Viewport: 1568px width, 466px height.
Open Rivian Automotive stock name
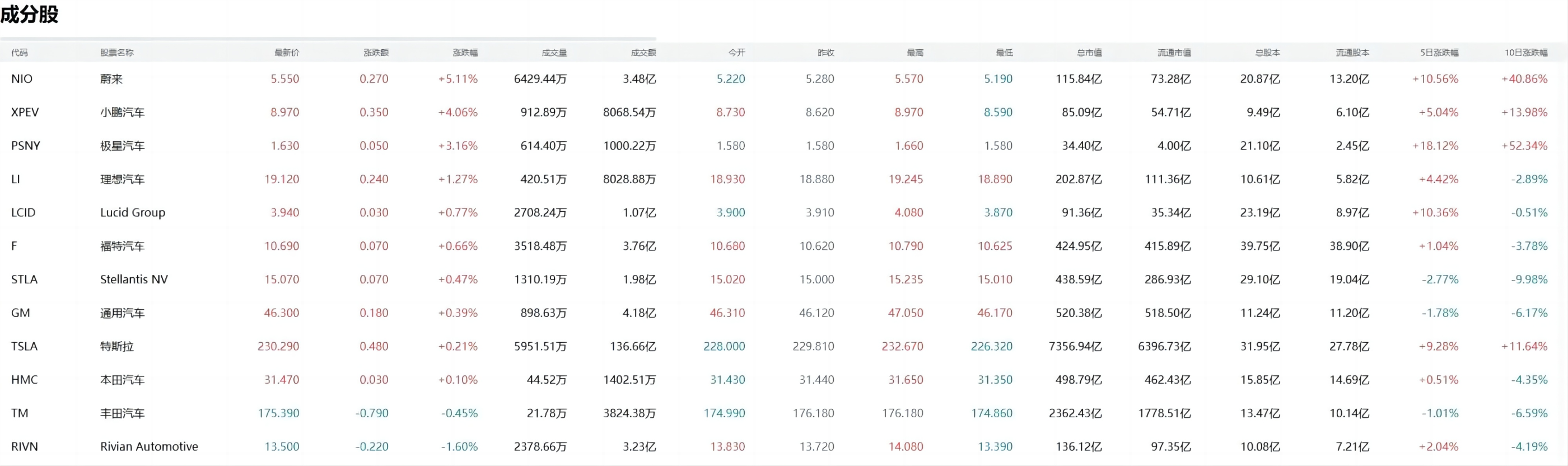(149, 446)
